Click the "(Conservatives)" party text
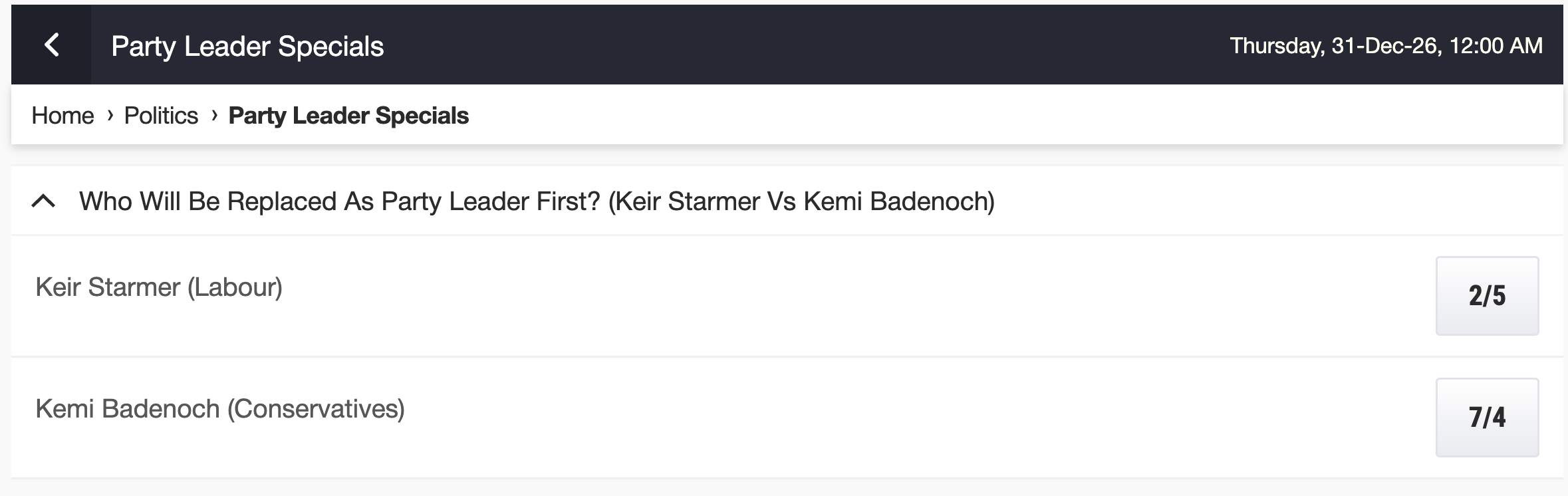 point(316,409)
